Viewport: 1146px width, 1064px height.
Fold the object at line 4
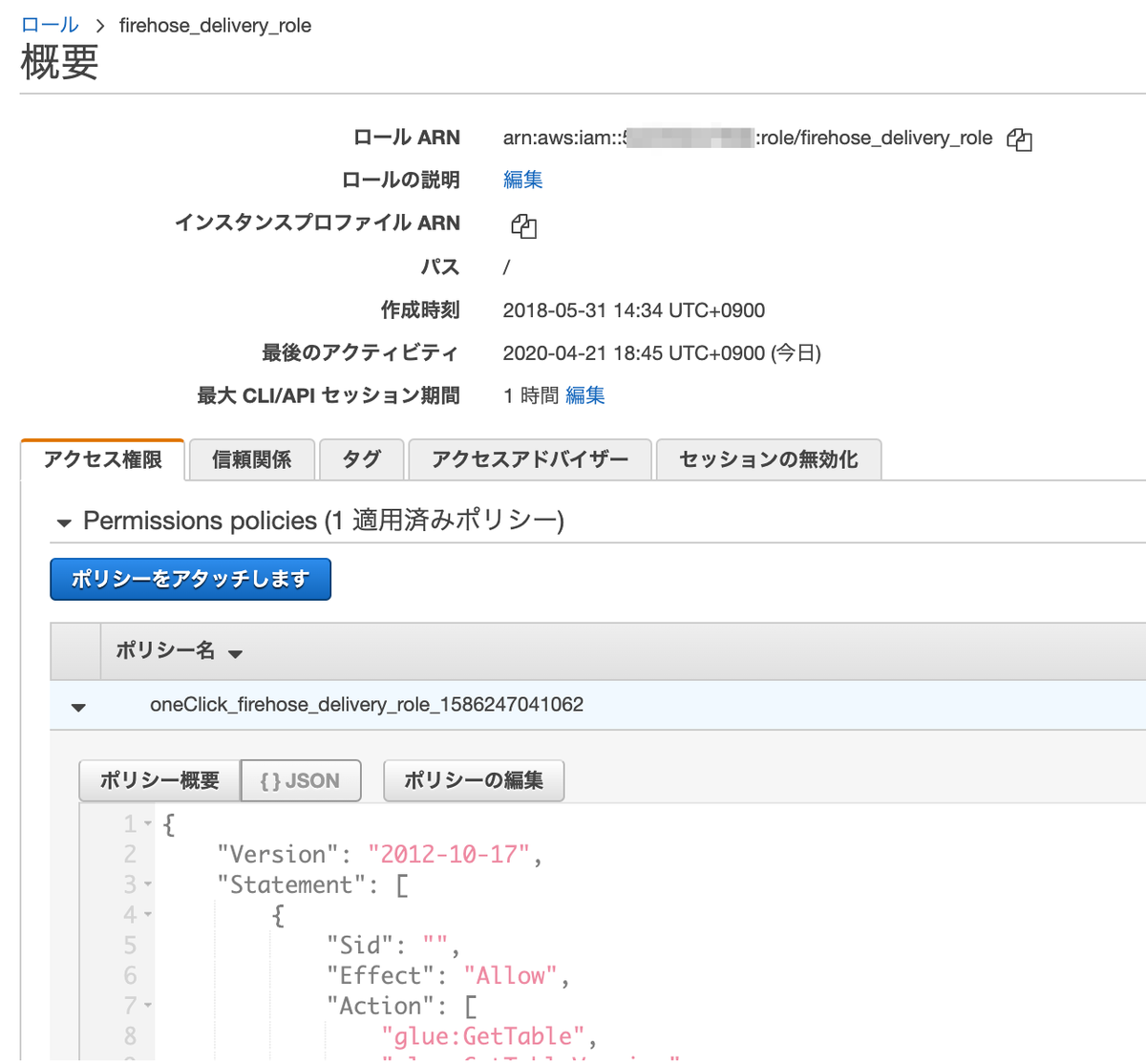pyautogui.click(x=148, y=915)
